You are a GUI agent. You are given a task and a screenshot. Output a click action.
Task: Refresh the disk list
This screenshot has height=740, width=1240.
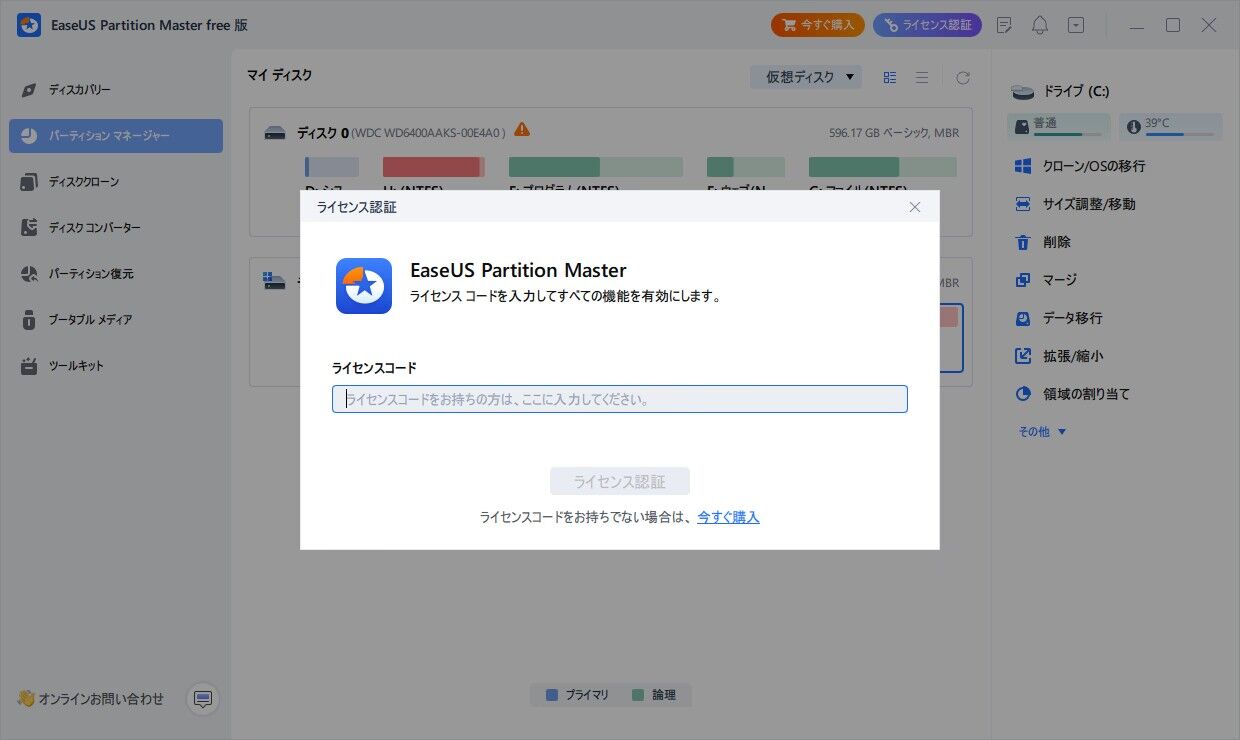[962, 76]
